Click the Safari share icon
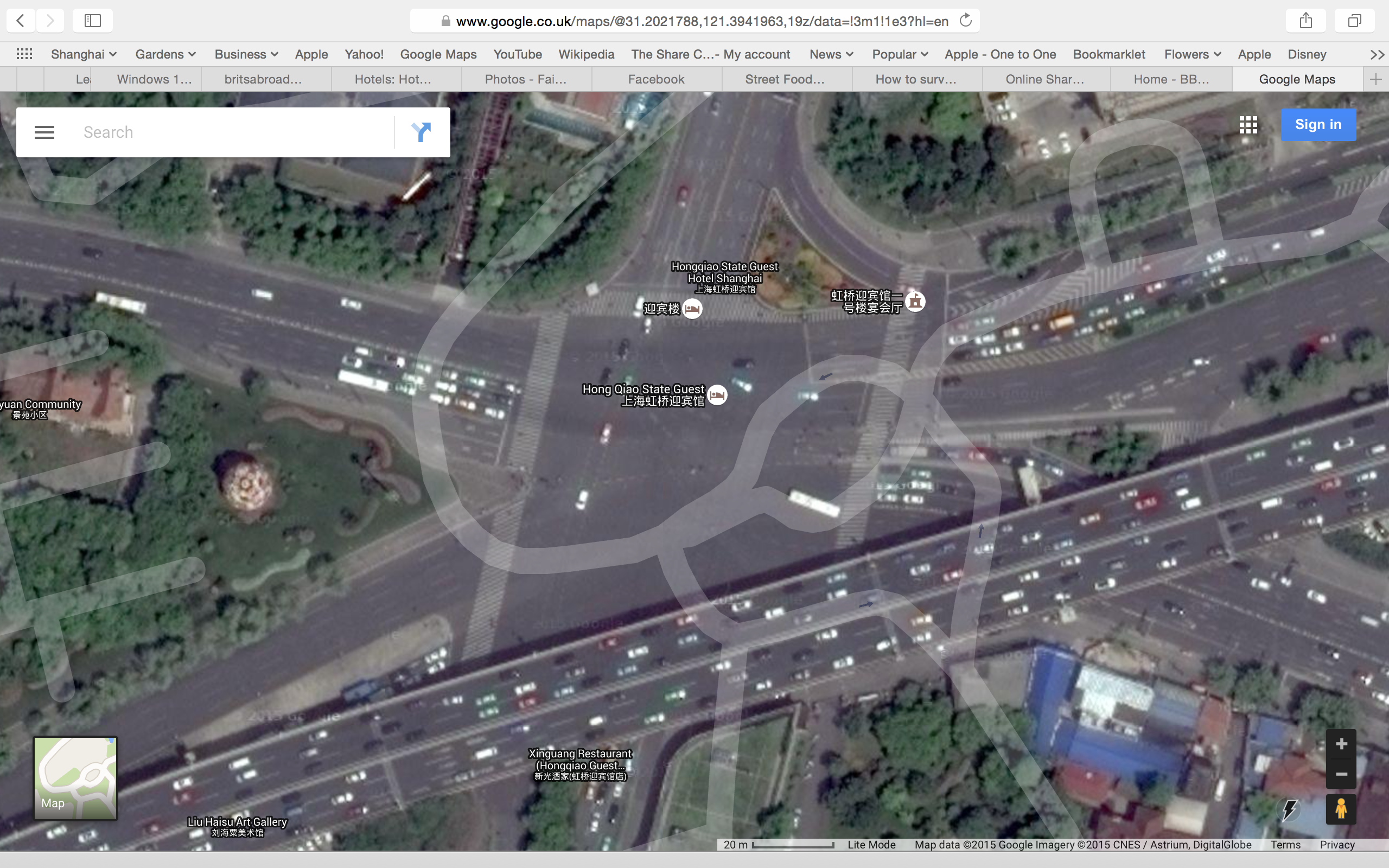Image resolution: width=1389 pixels, height=868 pixels. tap(1306, 21)
